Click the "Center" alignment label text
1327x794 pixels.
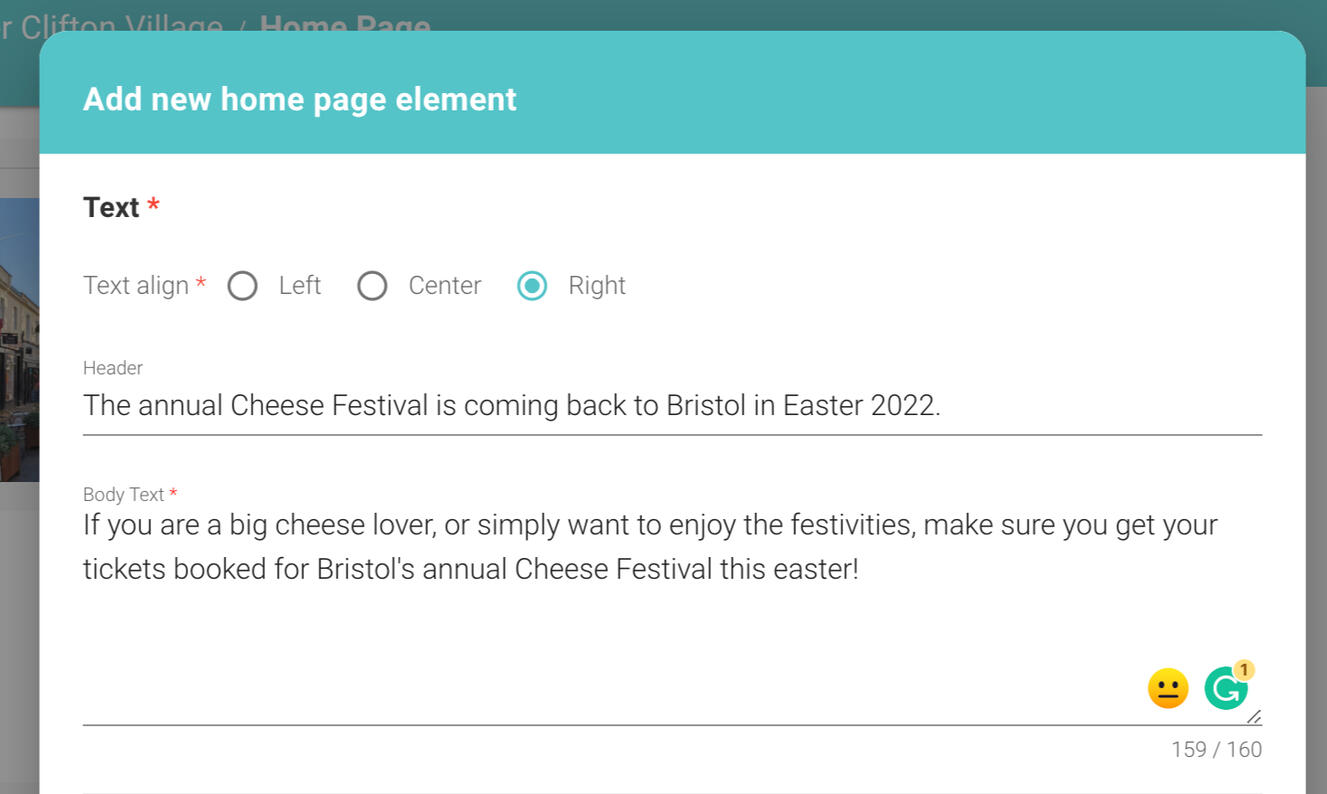(445, 286)
